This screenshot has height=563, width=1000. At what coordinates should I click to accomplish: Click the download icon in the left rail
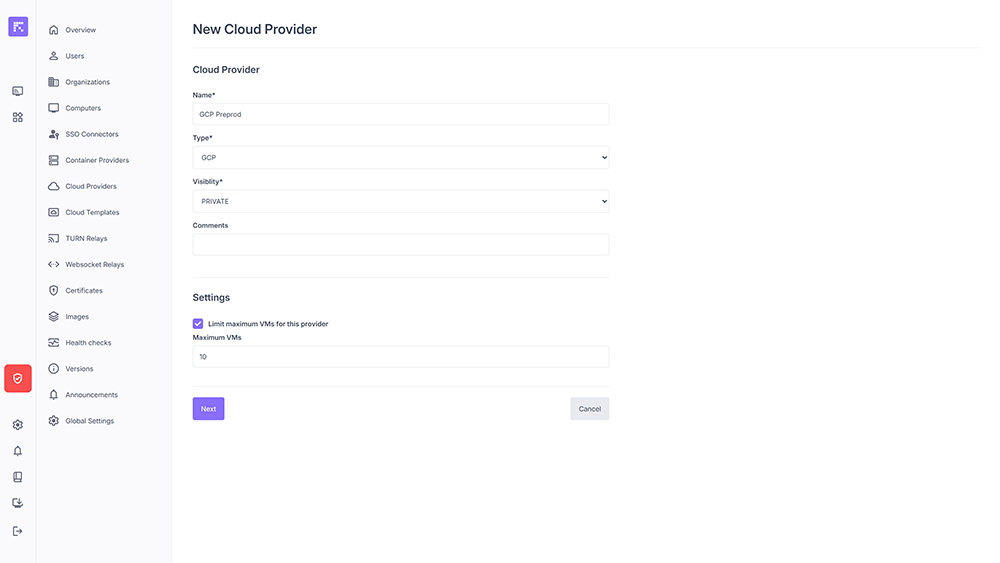(x=18, y=503)
